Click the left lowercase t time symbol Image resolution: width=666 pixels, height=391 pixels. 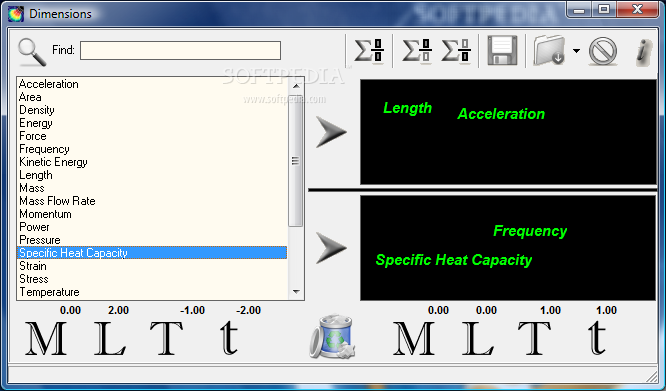tap(229, 338)
